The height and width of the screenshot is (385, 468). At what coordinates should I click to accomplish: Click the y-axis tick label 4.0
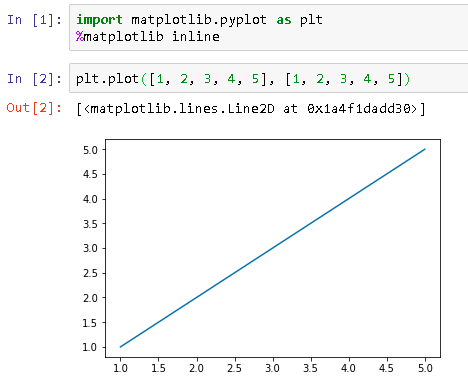(90, 199)
